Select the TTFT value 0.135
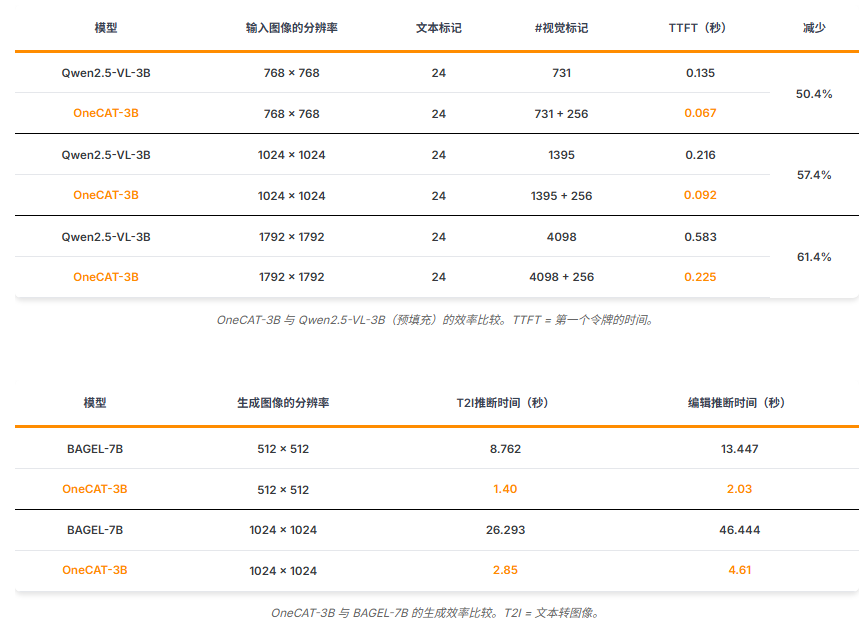Image resolution: width=860 pixels, height=628 pixels. pyautogui.click(x=700, y=73)
